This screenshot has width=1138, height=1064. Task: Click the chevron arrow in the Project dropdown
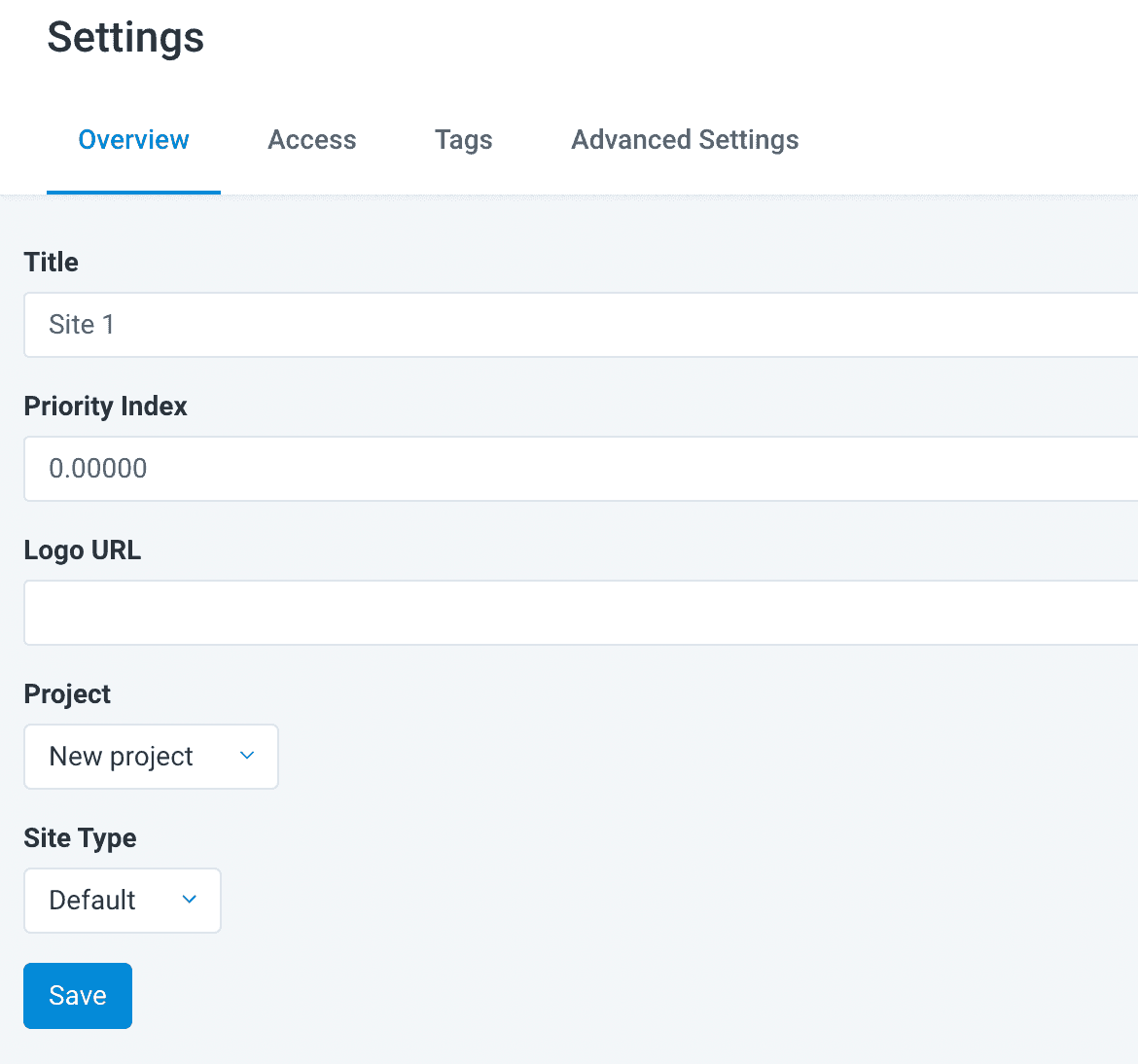[247, 756]
